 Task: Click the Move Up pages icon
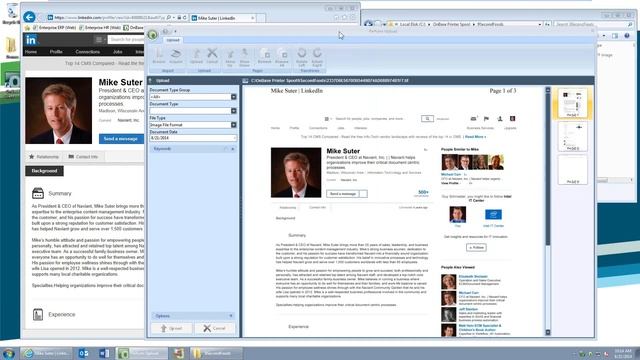point(230,58)
